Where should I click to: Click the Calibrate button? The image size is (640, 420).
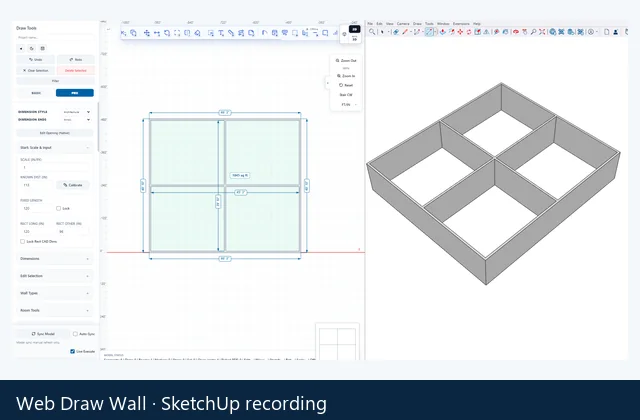click(x=73, y=185)
